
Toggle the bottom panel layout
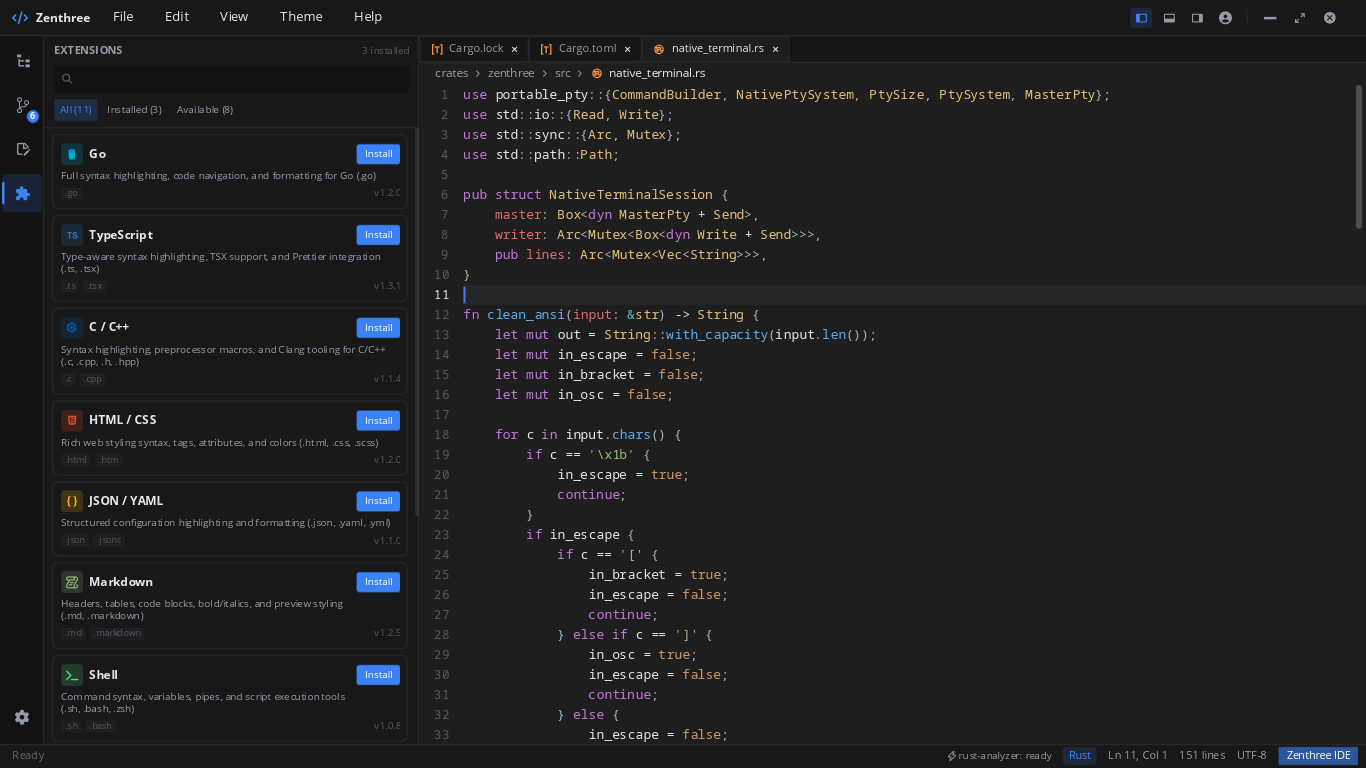click(x=1169, y=17)
